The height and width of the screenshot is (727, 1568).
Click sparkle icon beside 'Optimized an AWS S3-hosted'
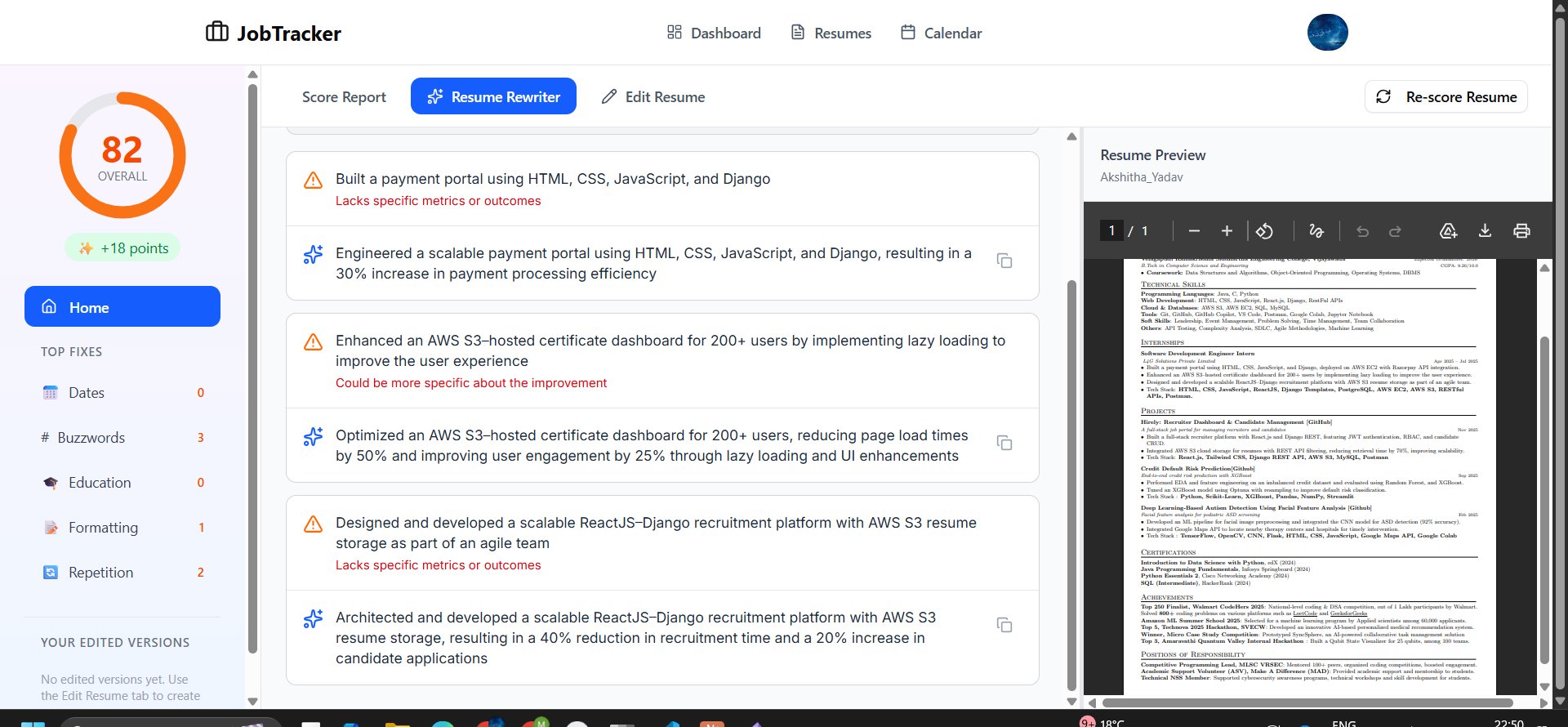[313, 437]
